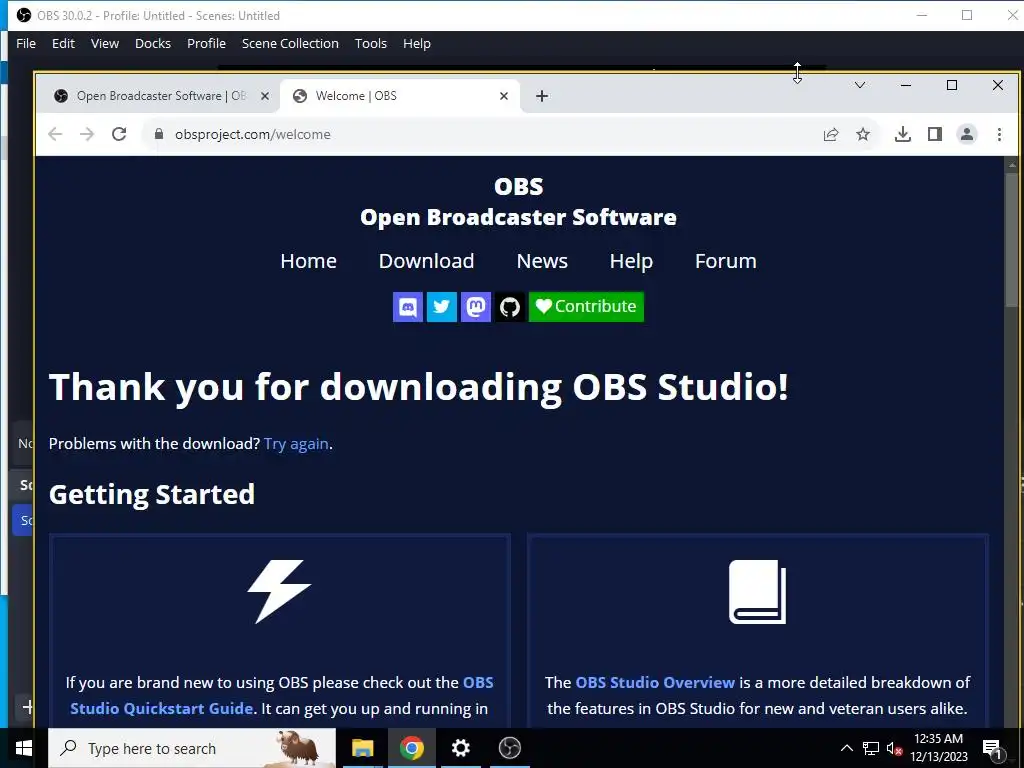Open the Scene Collection menu in OBS
Screen dimensions: 1024x768
tap(290, 44)
